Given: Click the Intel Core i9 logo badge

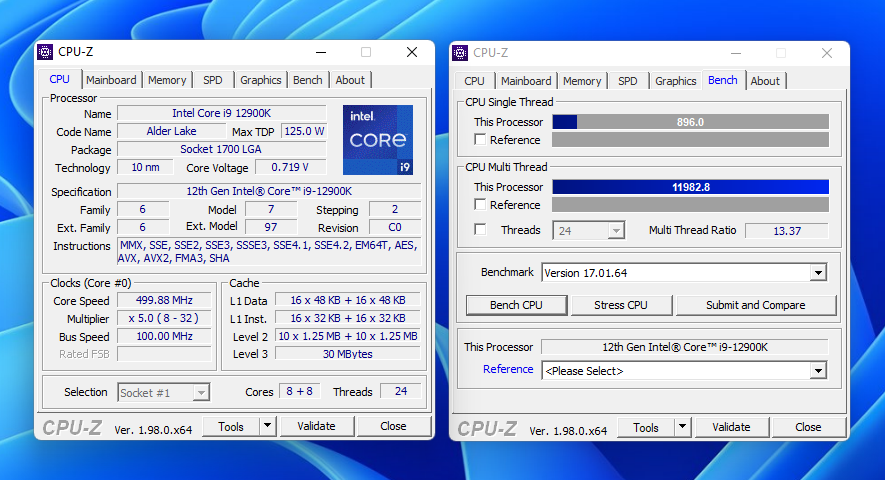Looking at the screenshot, I should pos(378,139).
